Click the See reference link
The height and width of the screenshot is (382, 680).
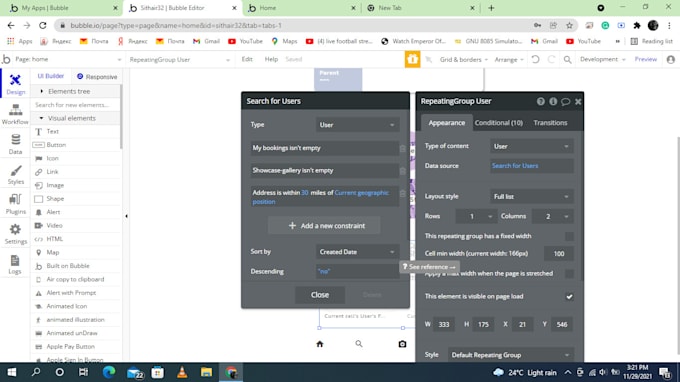[x=429, y=267]
